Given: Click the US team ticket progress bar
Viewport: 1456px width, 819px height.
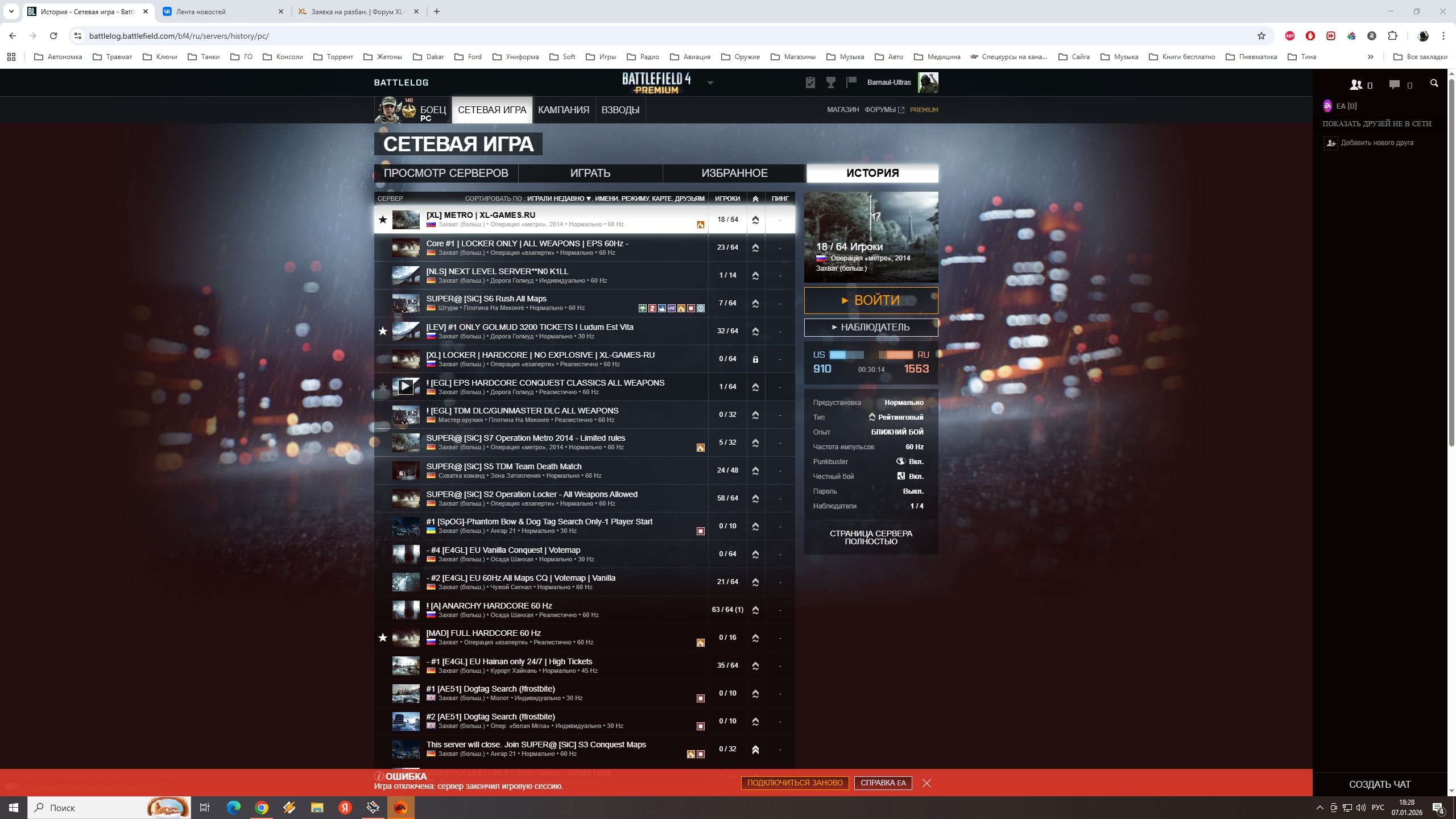Looking at the screenshot, I should (x=846, y=355).
